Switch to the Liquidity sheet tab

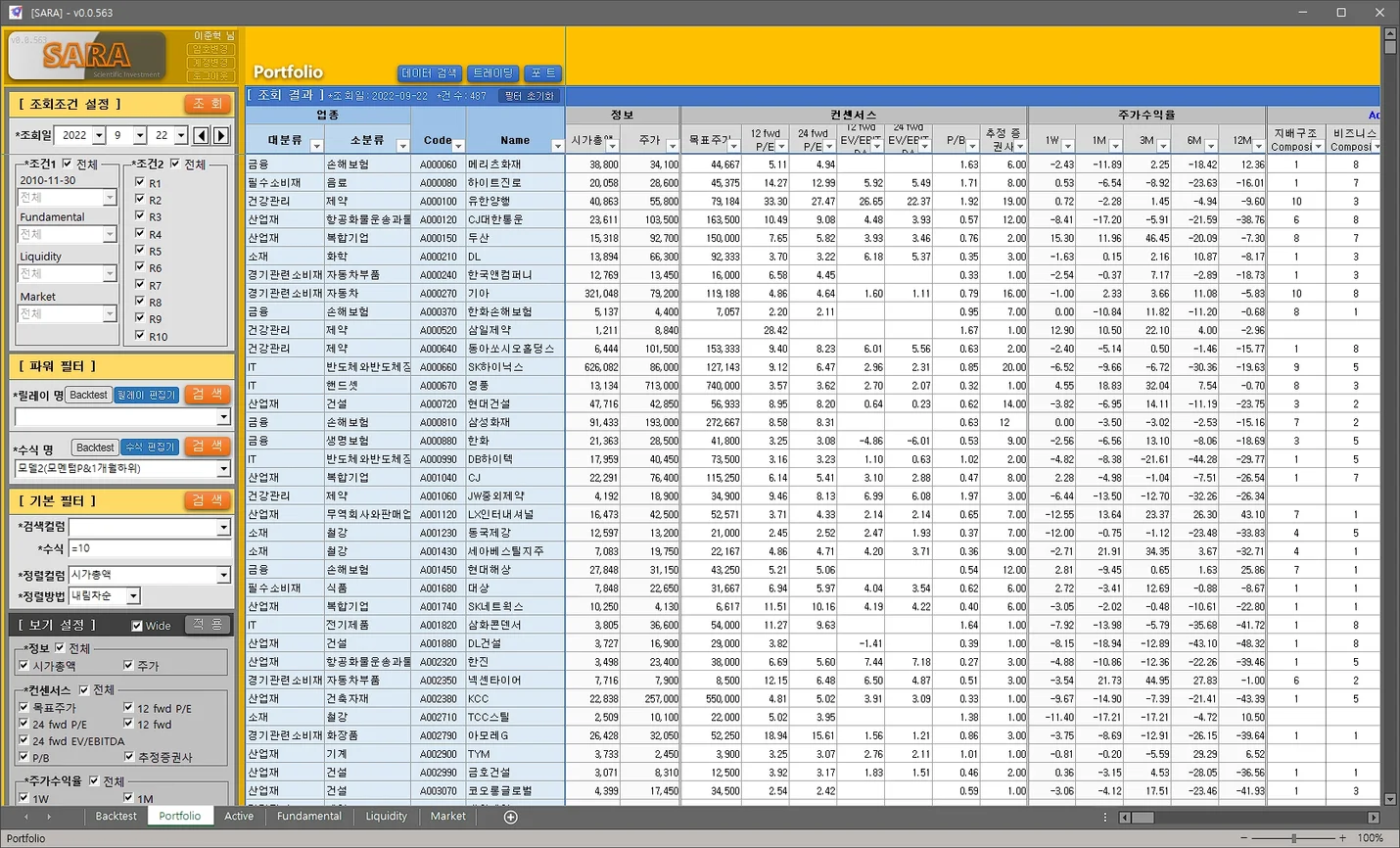point(387,817)
